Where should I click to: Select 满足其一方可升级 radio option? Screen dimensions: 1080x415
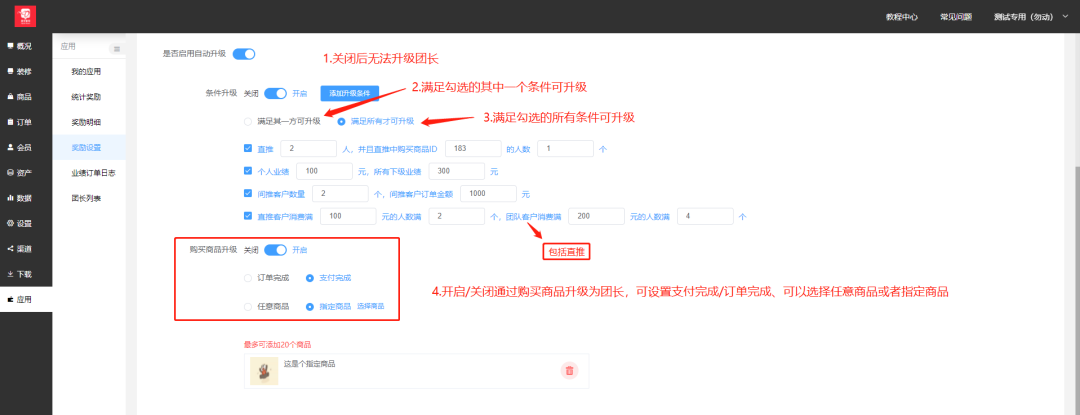(249, 121)
